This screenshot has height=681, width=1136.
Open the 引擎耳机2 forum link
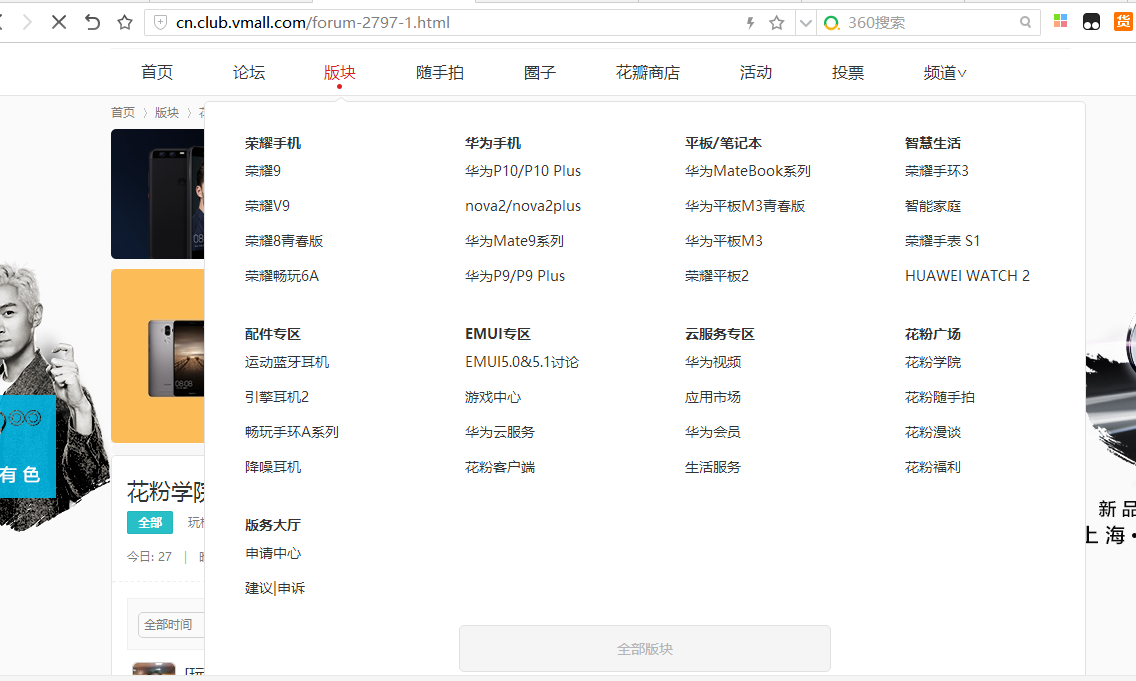click(277, 397)
